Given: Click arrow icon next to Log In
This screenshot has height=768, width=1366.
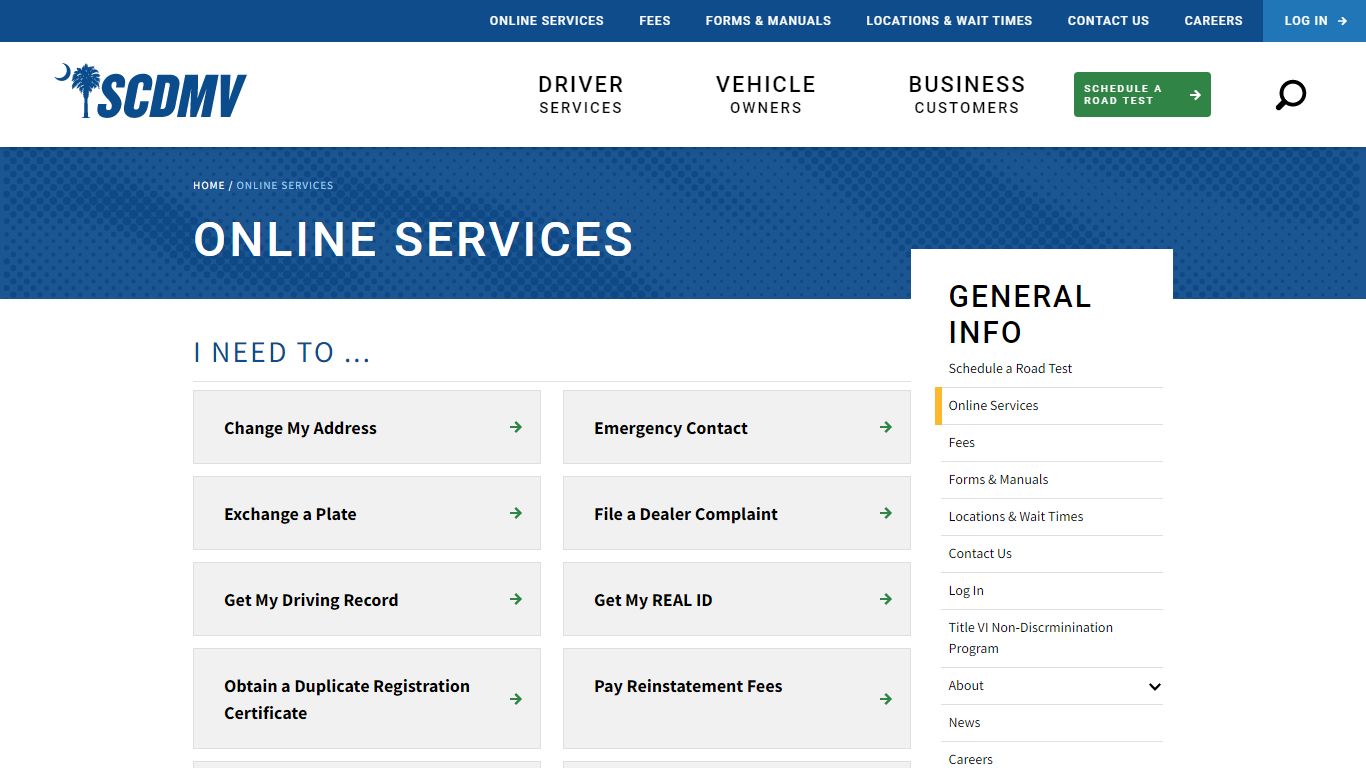Looking at the screenshot, I should click(1342, 21).
